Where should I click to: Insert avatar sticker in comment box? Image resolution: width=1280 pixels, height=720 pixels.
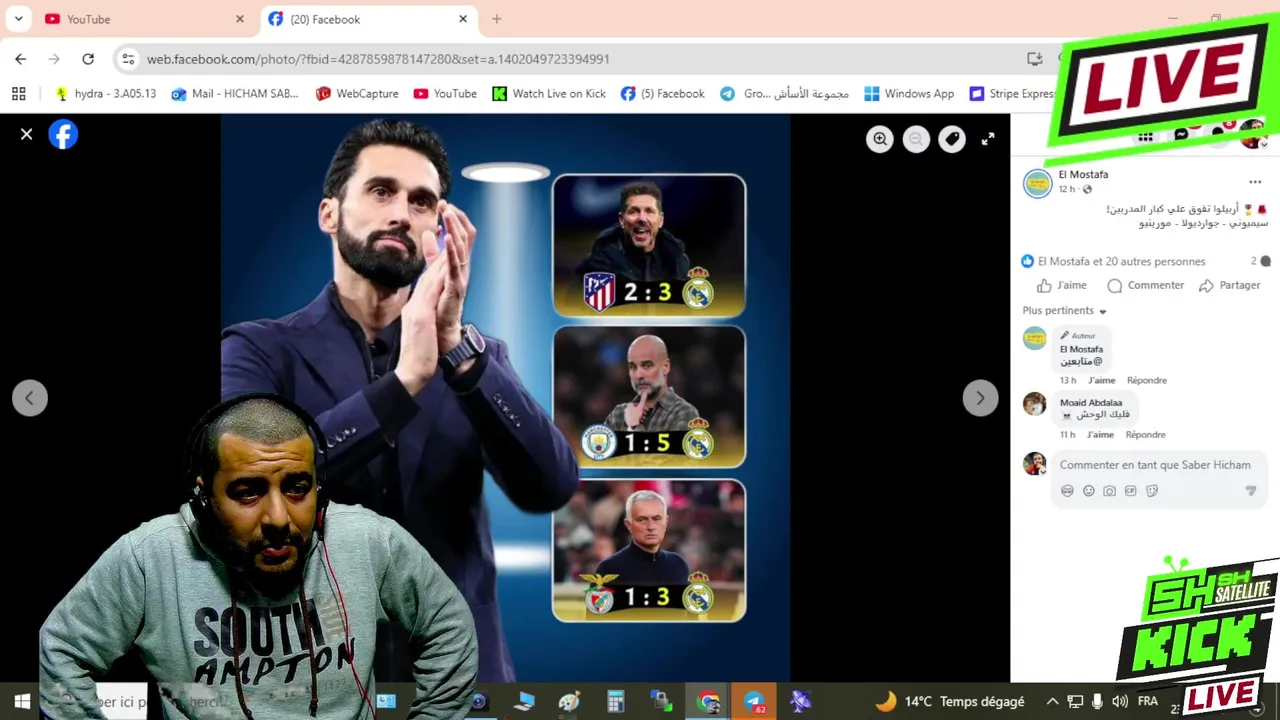pyautogui.click(x=1067, y=491)
